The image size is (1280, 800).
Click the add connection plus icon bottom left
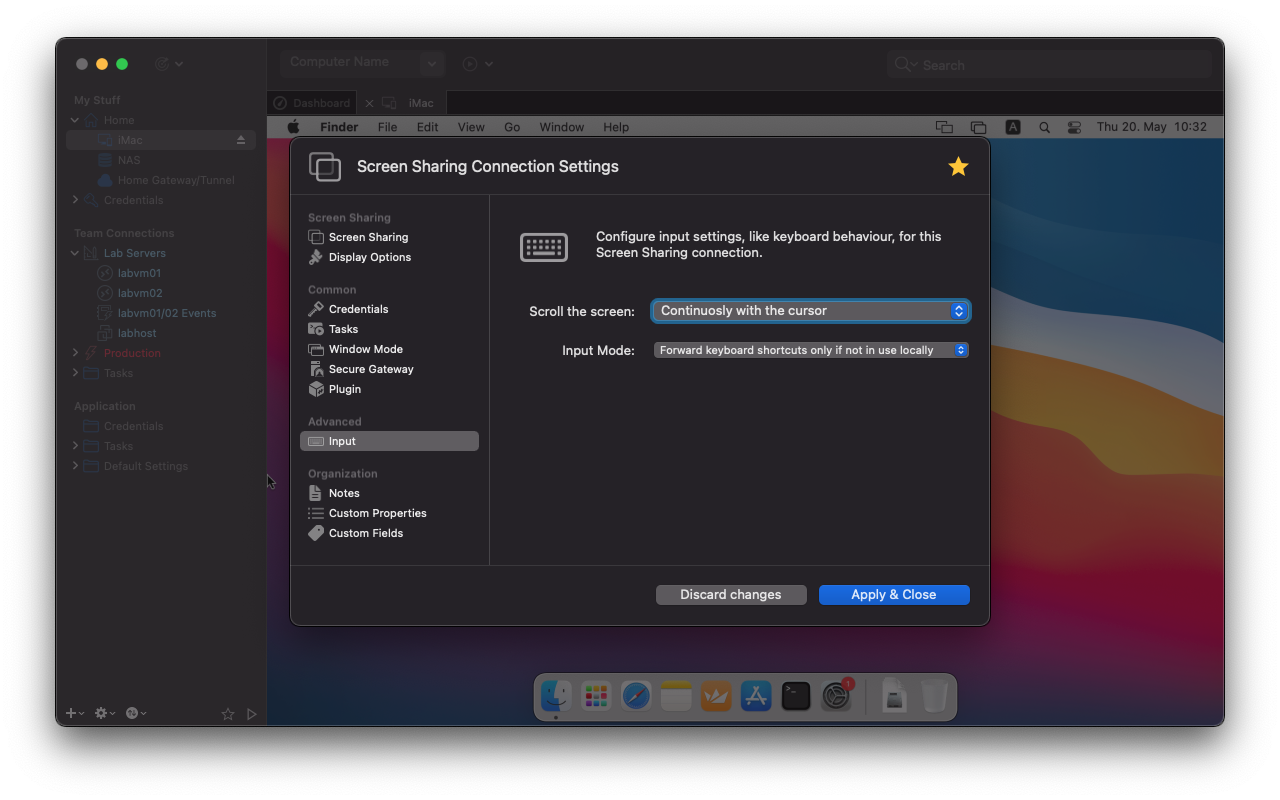click(x=68, y=713)
